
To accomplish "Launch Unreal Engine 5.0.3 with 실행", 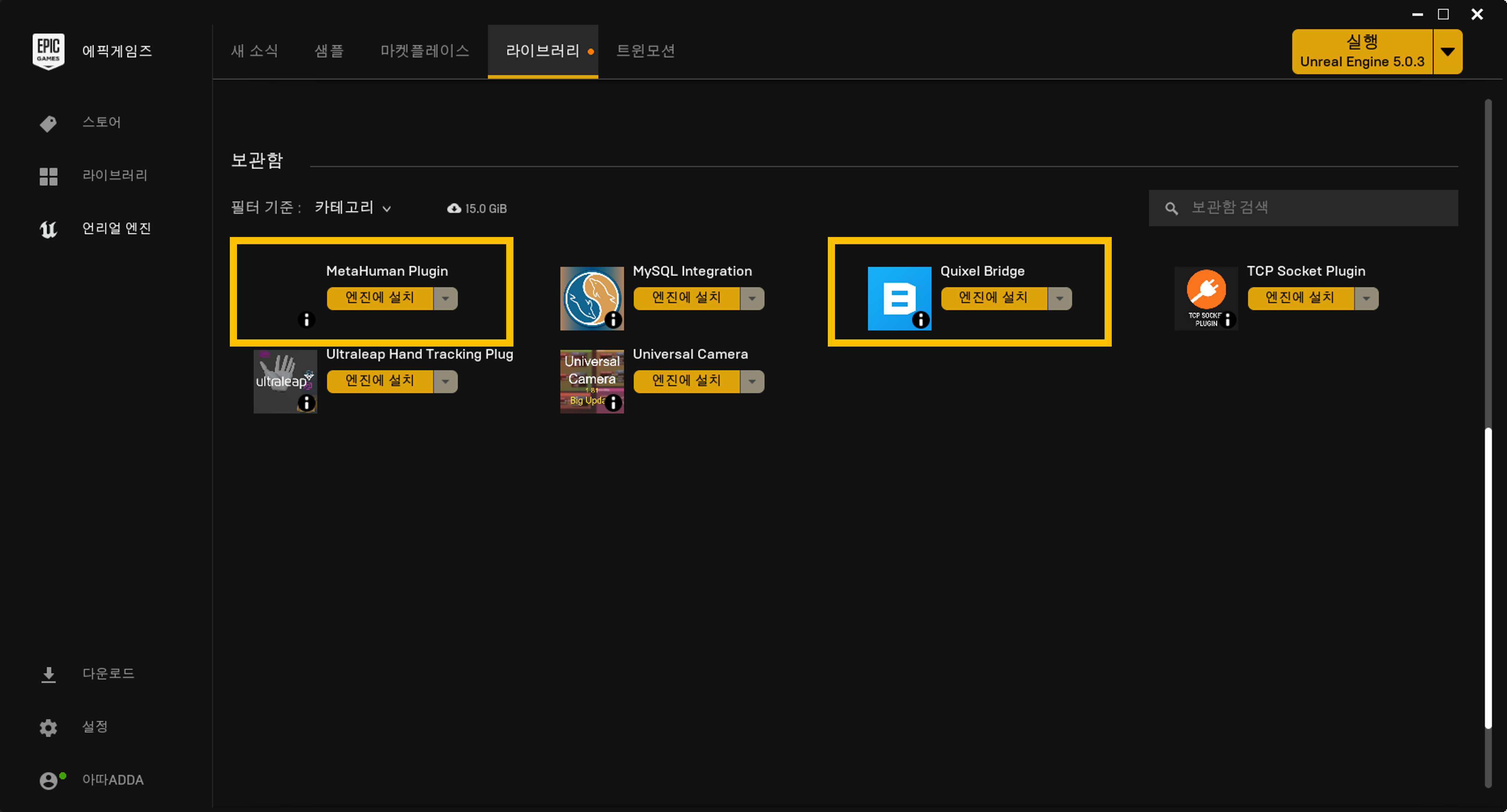I will coord(1362,51).
